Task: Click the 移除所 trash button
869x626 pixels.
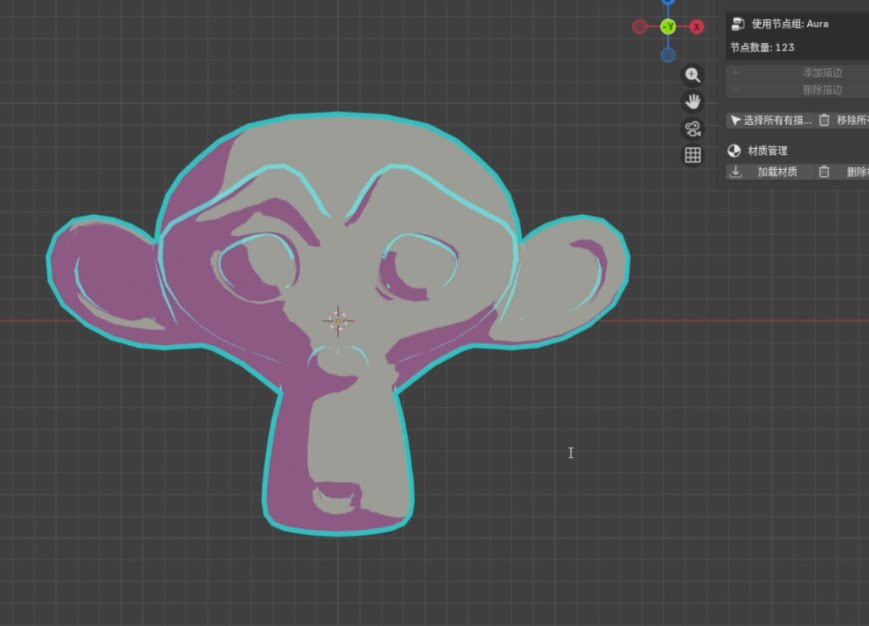Action: pyautogui.click(x=843, y=120)
